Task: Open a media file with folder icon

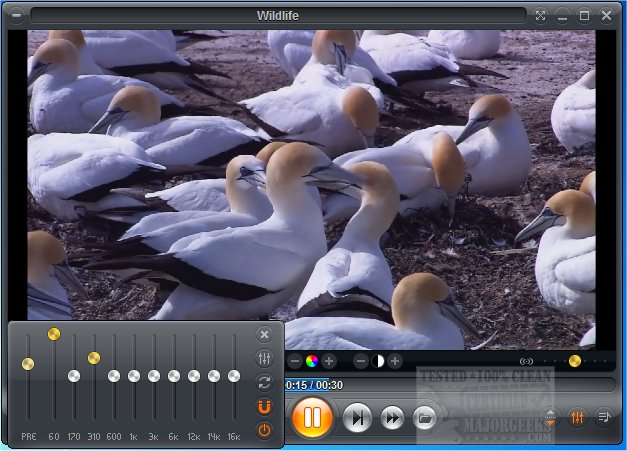Action: coord(425,417)
